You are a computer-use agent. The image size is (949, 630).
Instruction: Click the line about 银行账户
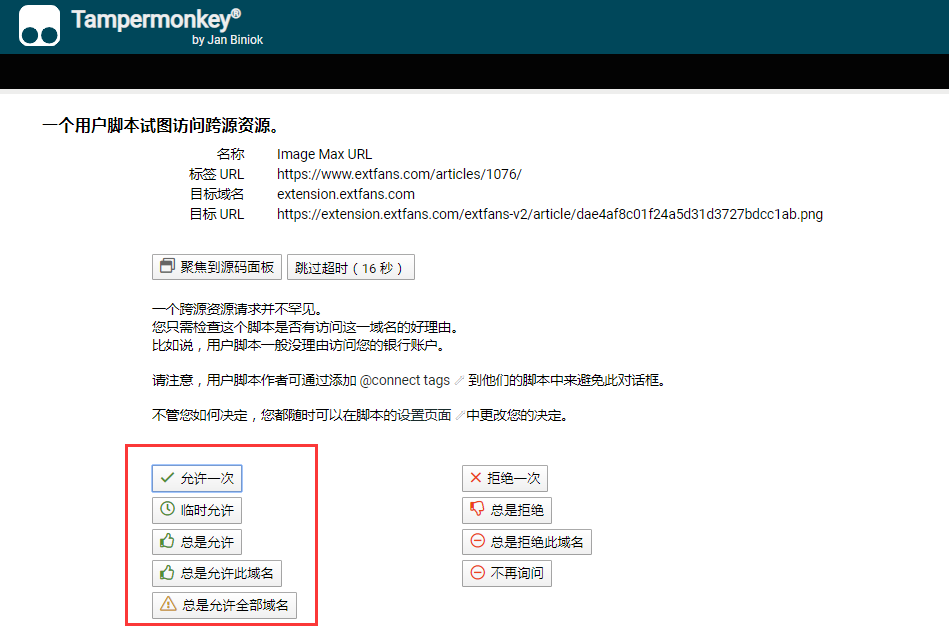click(300, 346)
